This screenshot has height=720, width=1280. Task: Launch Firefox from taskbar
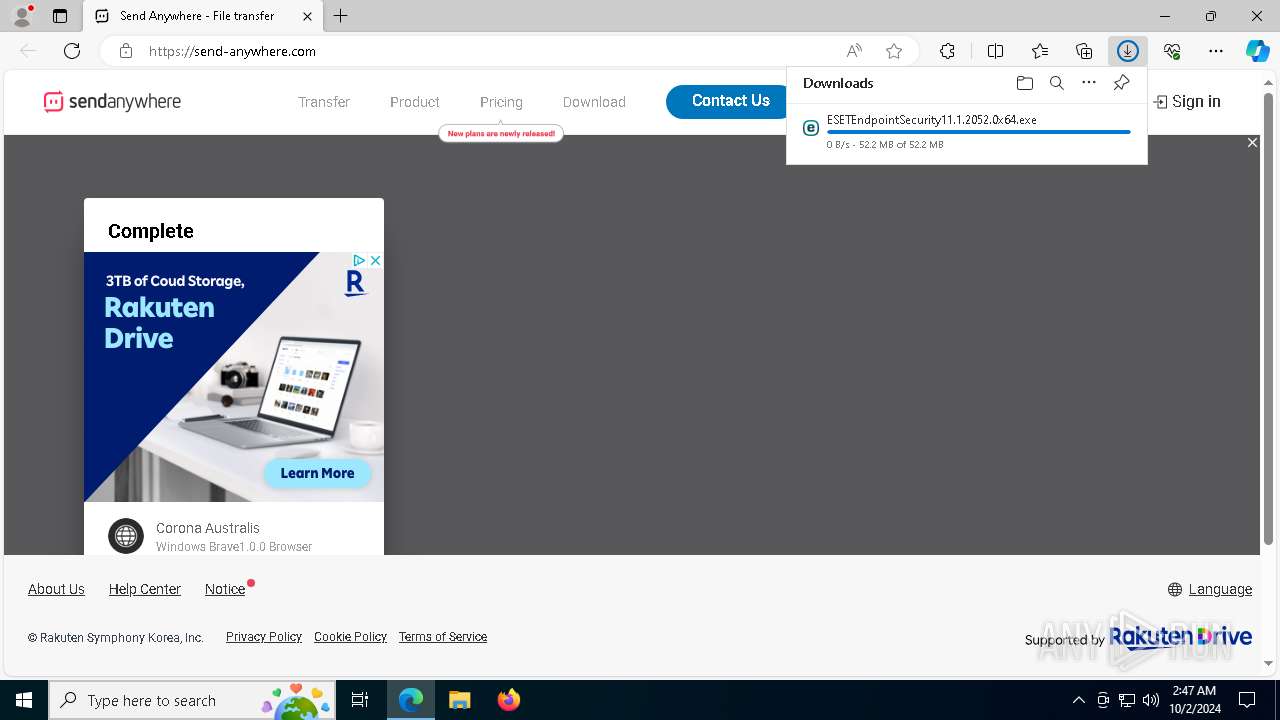509,700
